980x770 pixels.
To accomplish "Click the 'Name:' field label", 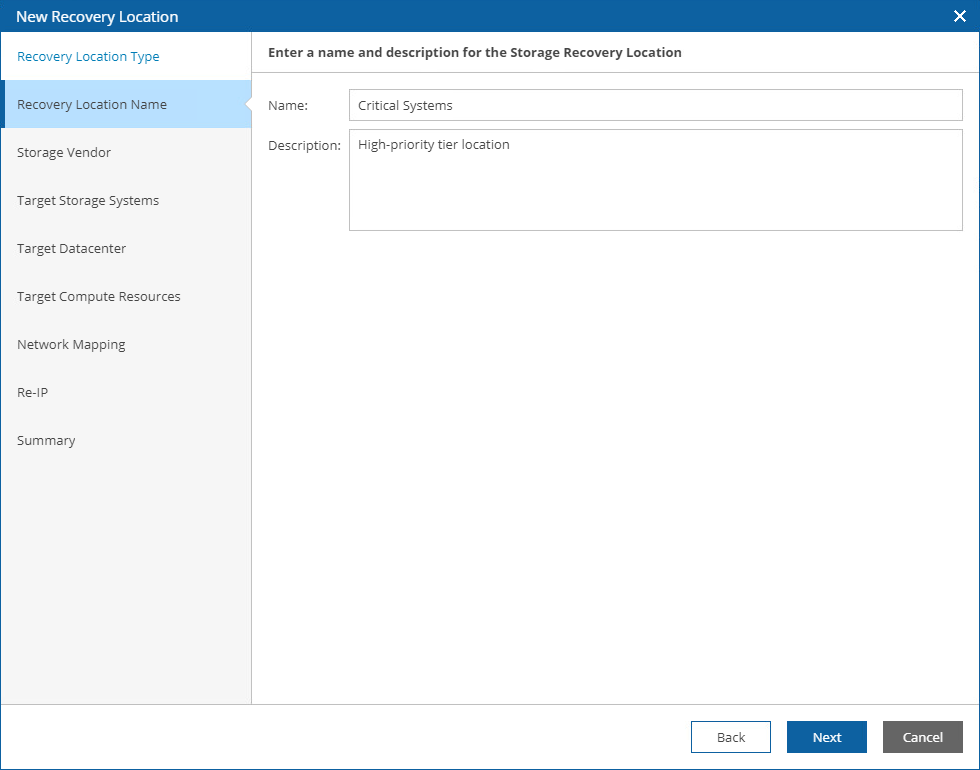I will [288, 105].
